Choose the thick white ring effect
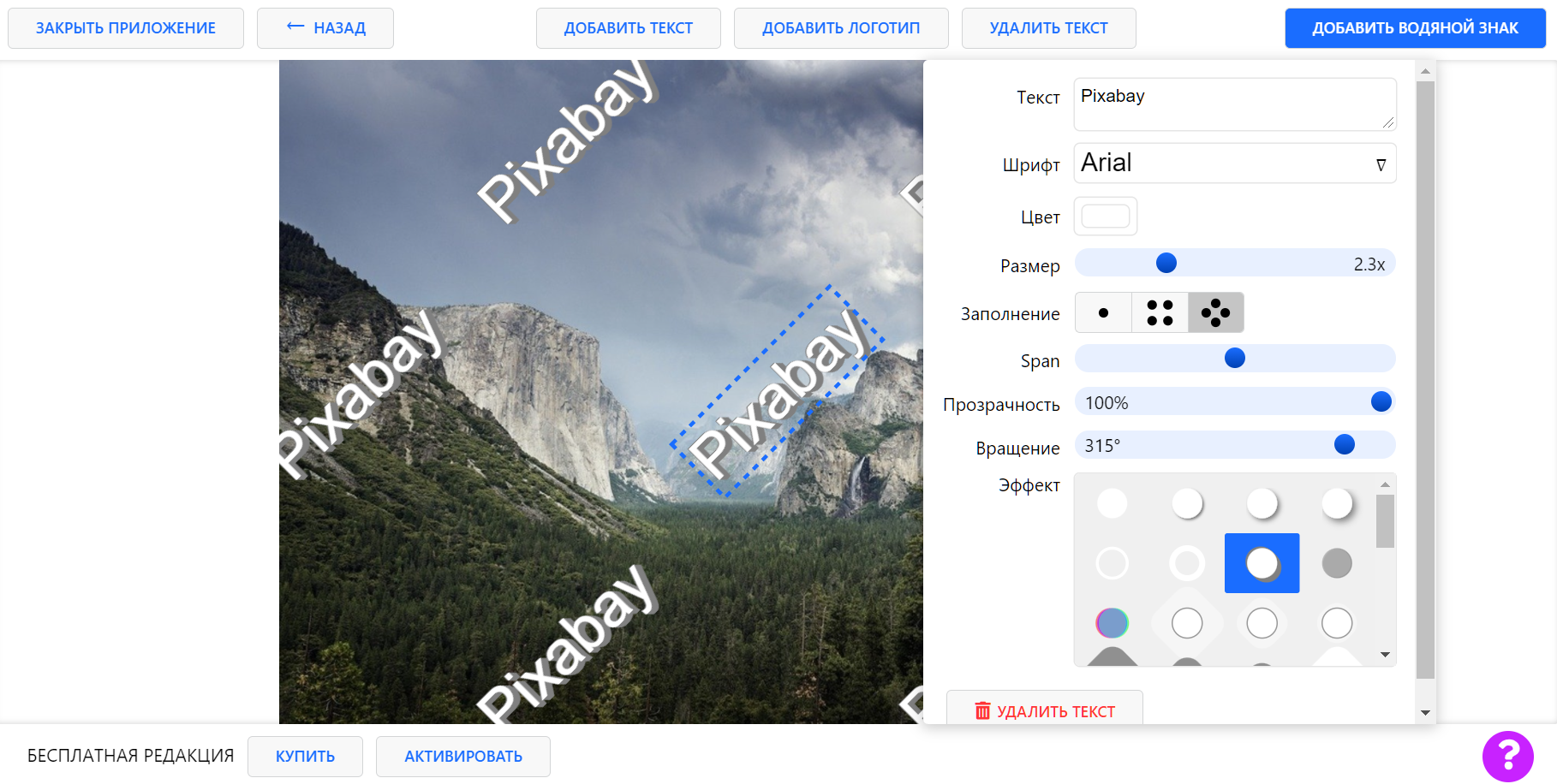The image size is (1557, 784). (x=1187, y=563)
